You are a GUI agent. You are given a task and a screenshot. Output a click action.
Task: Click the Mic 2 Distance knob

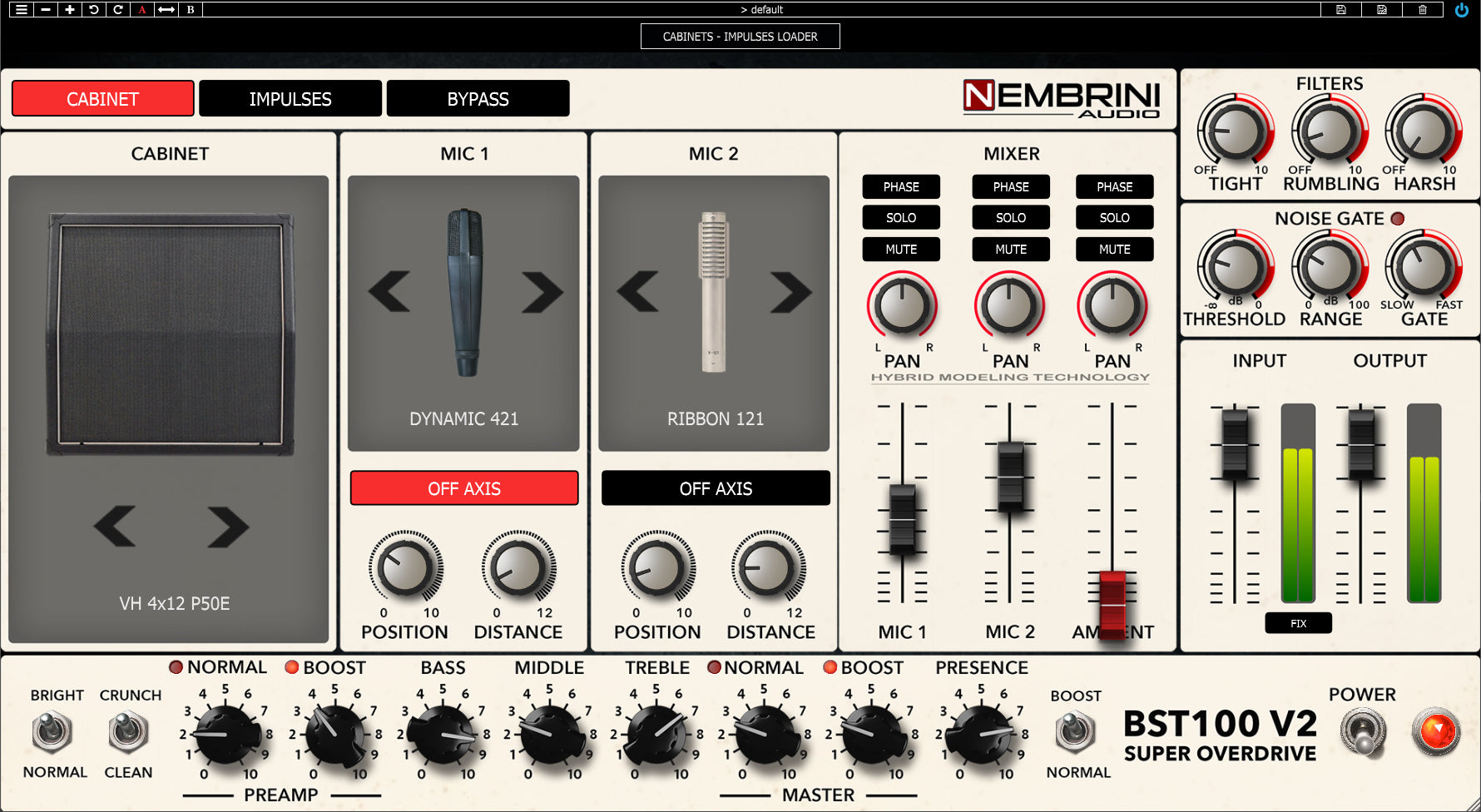769,567
